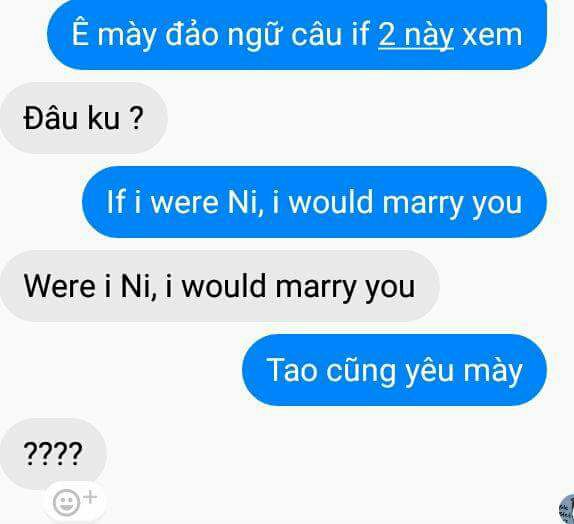Select the "Tao cũng yêu mày" message
574x524 pixels.
coord(394,370)
